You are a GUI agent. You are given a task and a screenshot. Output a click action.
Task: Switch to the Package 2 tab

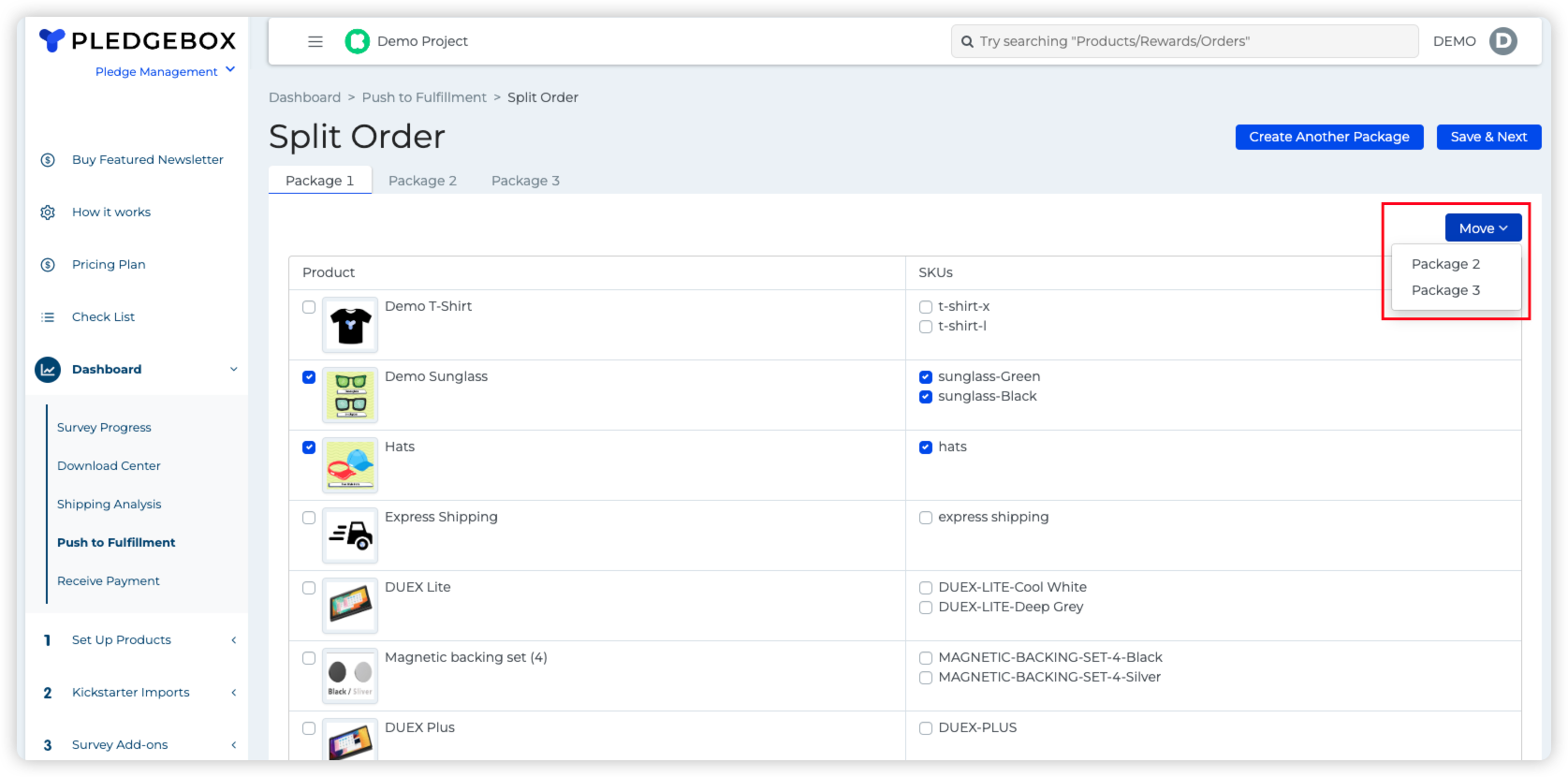(422, 181)
